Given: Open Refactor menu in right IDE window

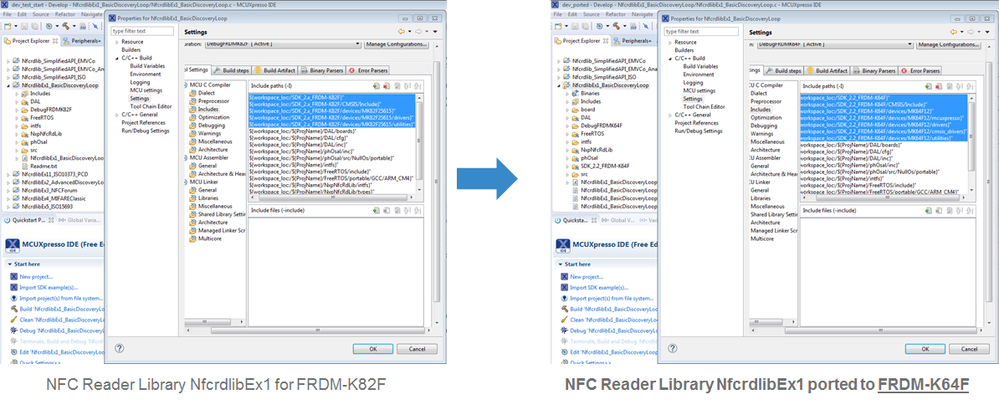Looking at the screenshot, I should [x=616, y=13].
